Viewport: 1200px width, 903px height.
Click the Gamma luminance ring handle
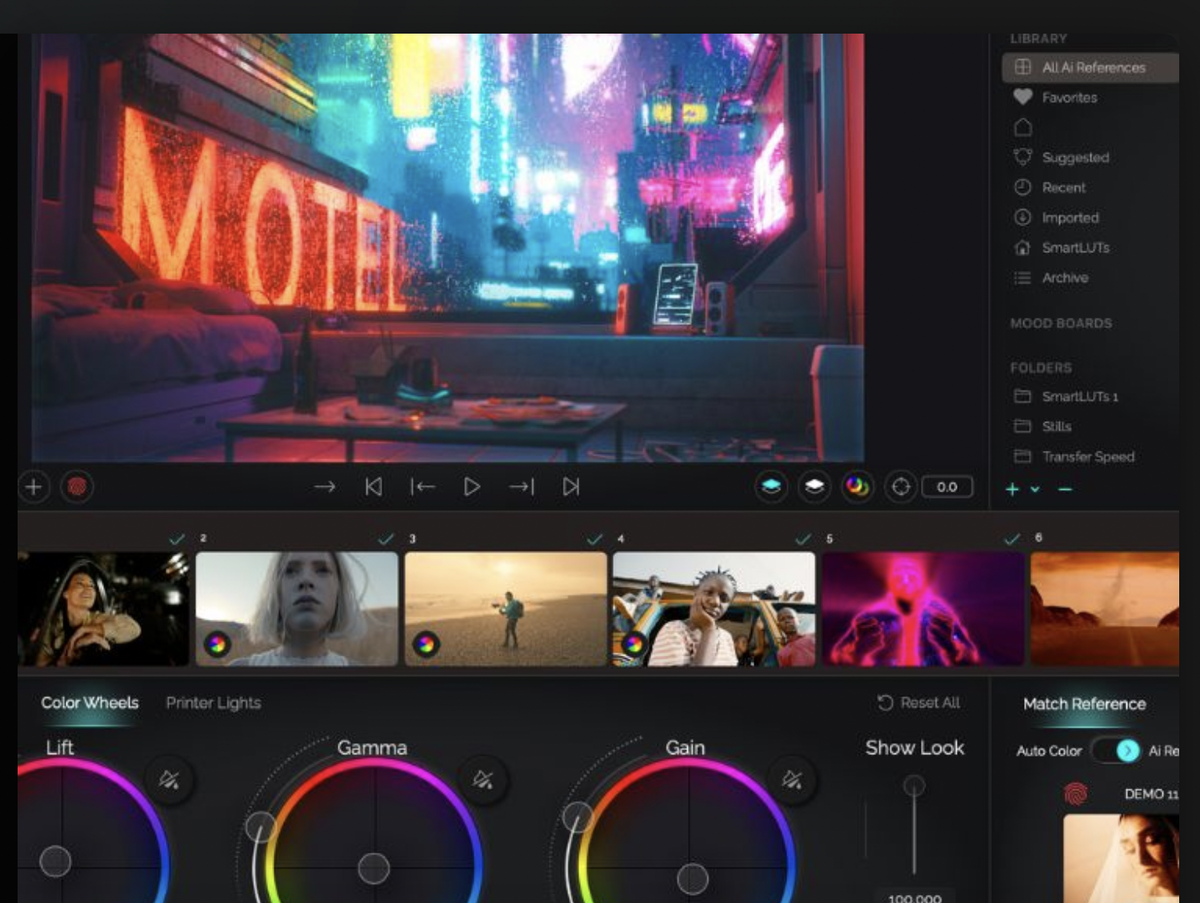pos(260,826)
